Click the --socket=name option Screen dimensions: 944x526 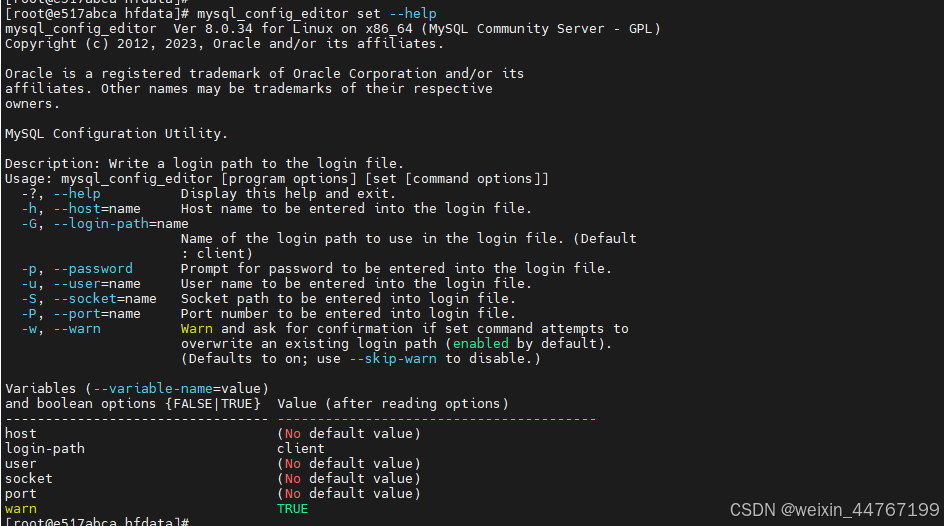(105, 299)
